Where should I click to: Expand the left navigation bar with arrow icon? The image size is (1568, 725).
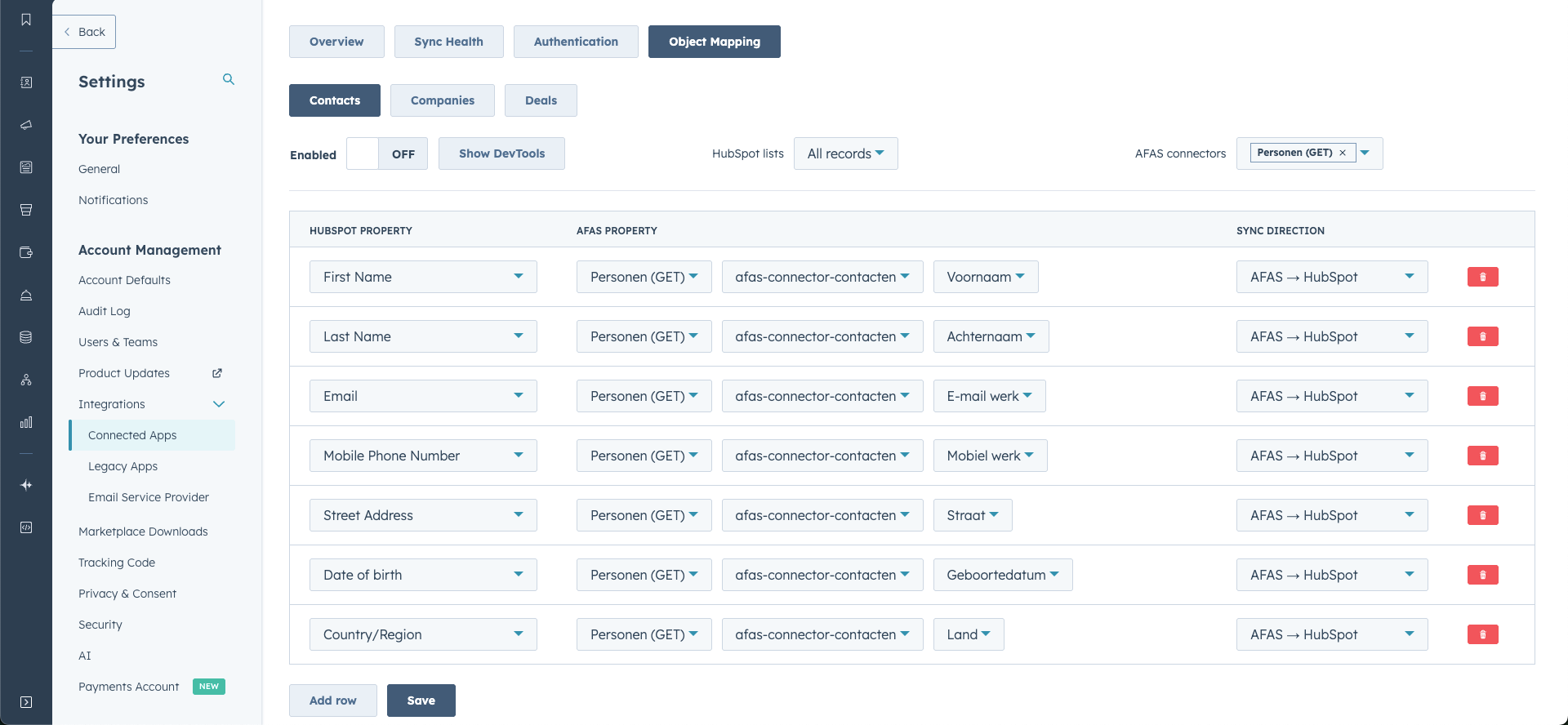(x=26, y=702)
